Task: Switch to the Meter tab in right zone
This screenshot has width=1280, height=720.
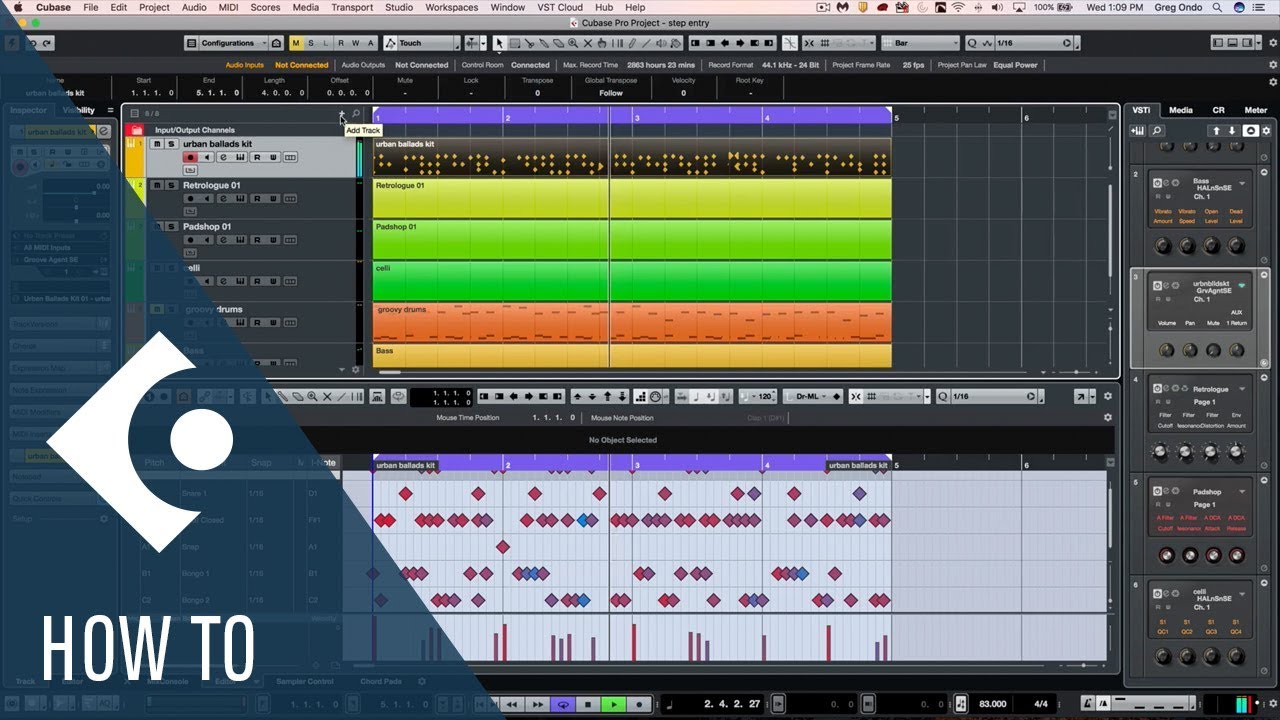Action: (x=1255, y=110)
